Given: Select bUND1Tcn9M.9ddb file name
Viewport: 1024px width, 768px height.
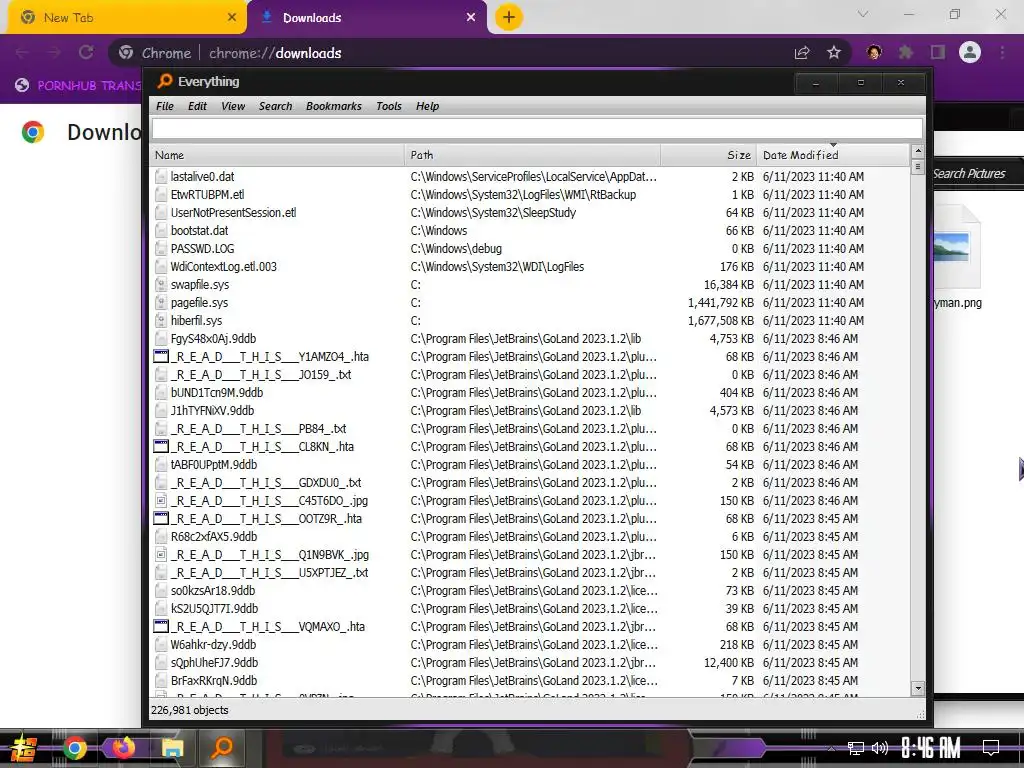Looking at the screenshot, I should pos(216,392).
